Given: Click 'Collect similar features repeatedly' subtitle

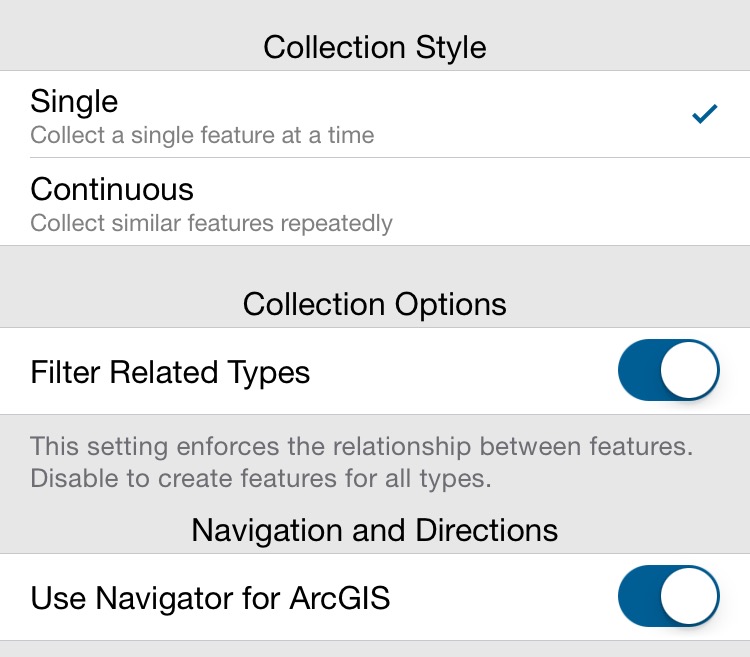Looking at the screenshot, I should coord(211,223).
